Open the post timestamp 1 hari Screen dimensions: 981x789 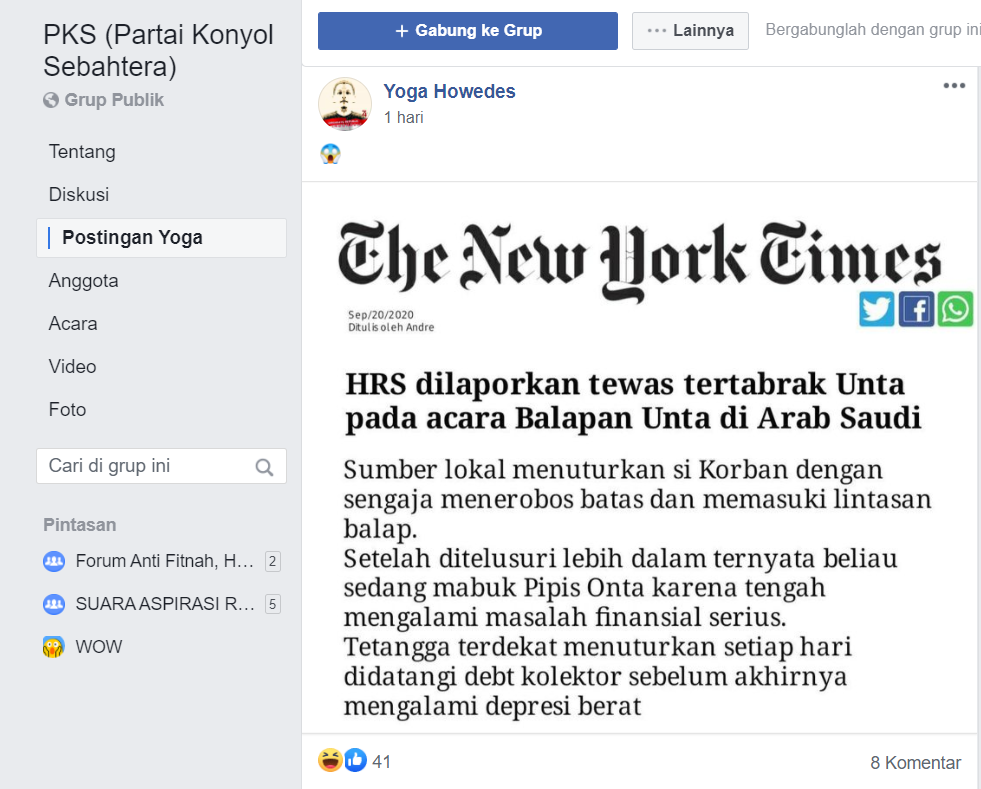(x=404, y=118)
